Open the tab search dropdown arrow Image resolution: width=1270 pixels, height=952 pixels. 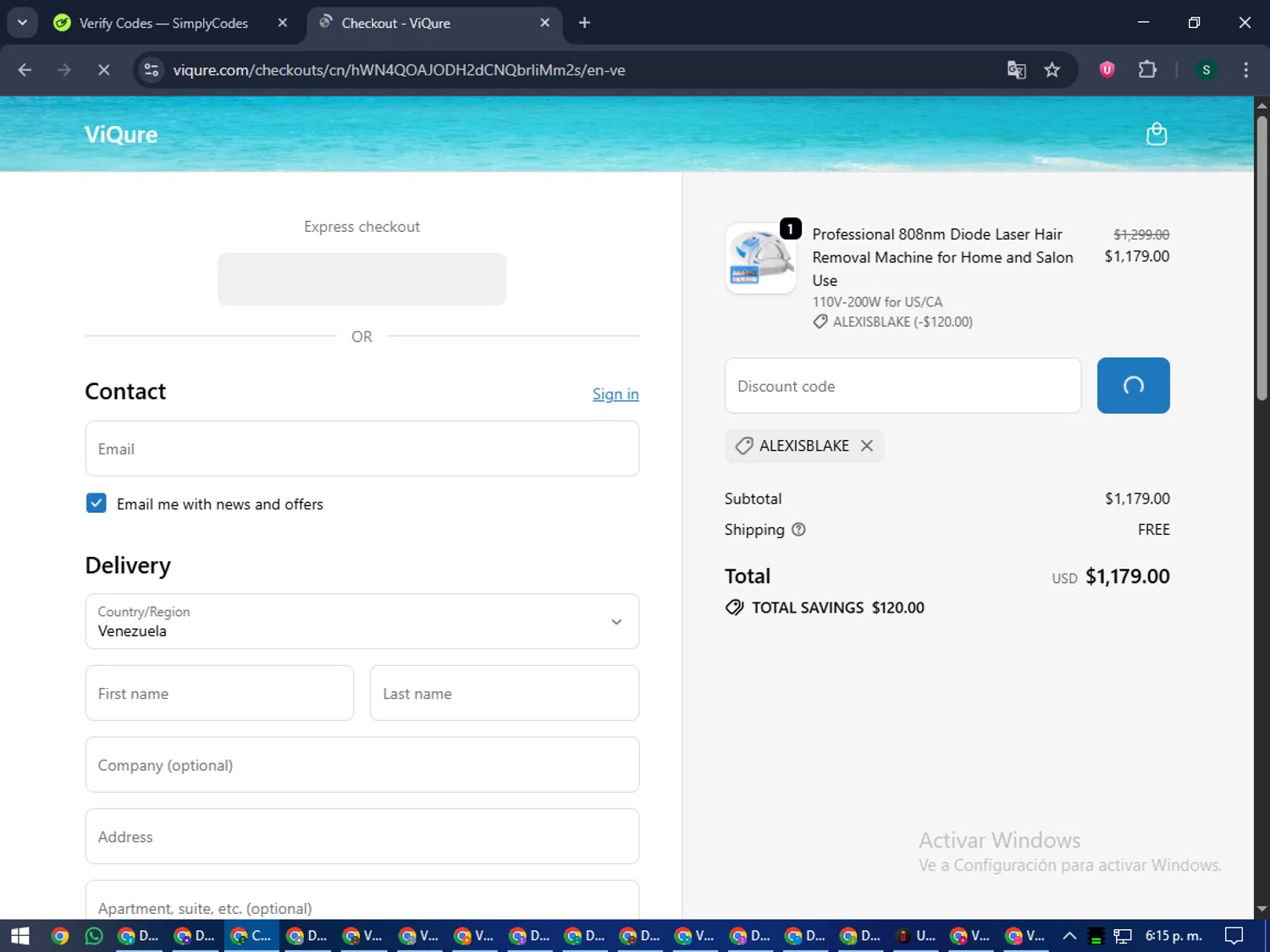coord(22,23)
